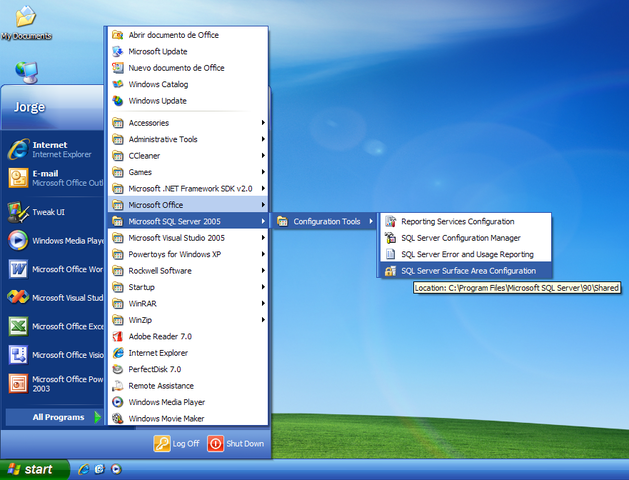Click the start button
629x480 pixels.
coord(34,469)
